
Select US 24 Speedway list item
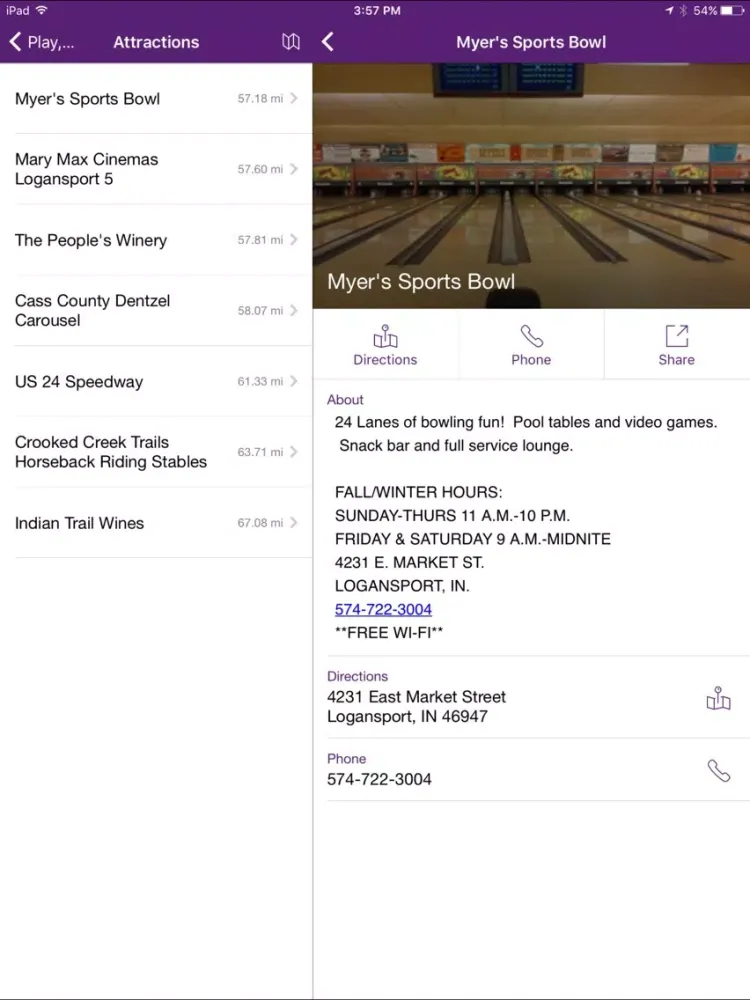click(x=156, y=381)
